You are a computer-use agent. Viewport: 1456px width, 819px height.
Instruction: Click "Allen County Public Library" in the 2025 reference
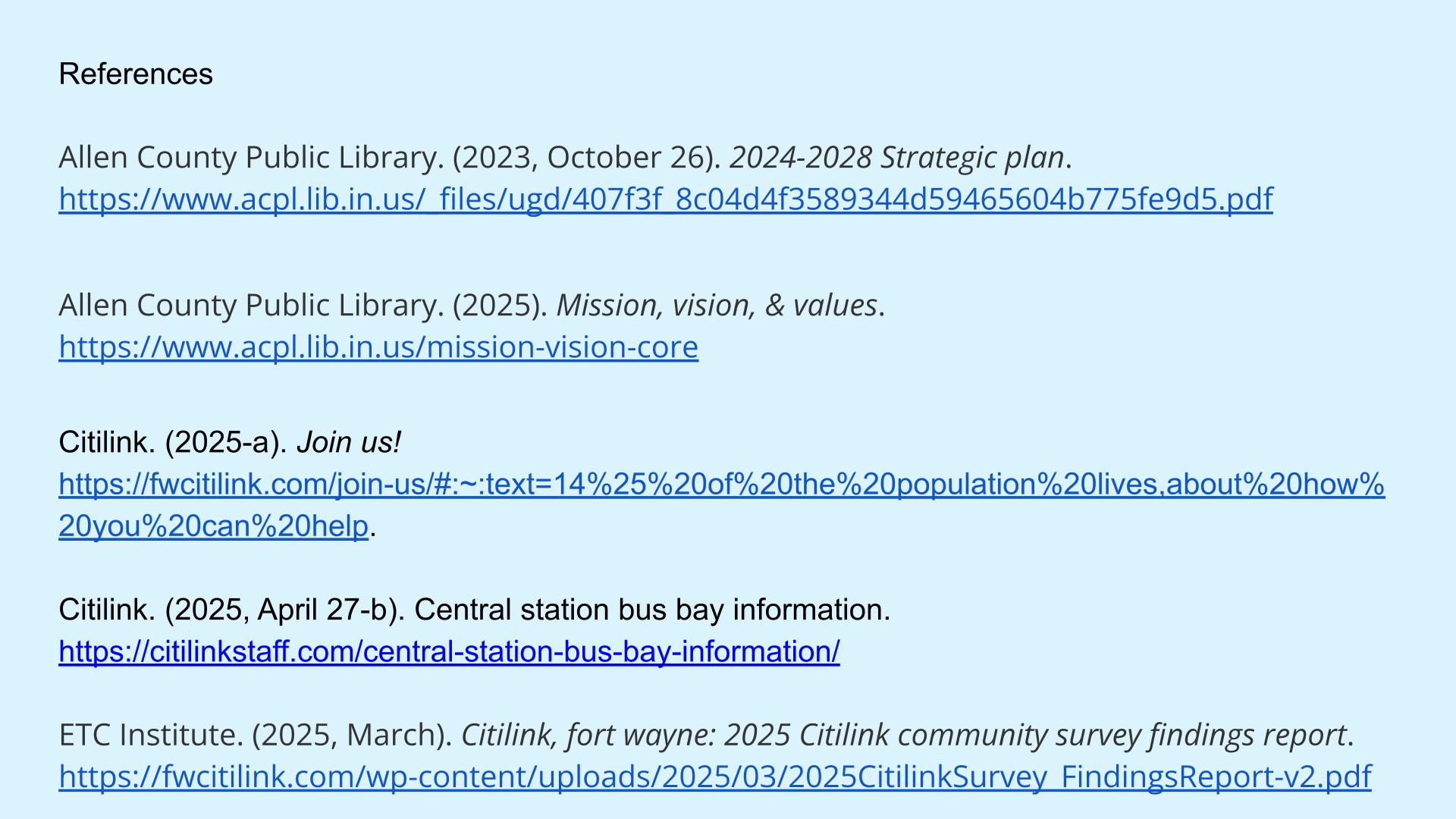(250, 306)
